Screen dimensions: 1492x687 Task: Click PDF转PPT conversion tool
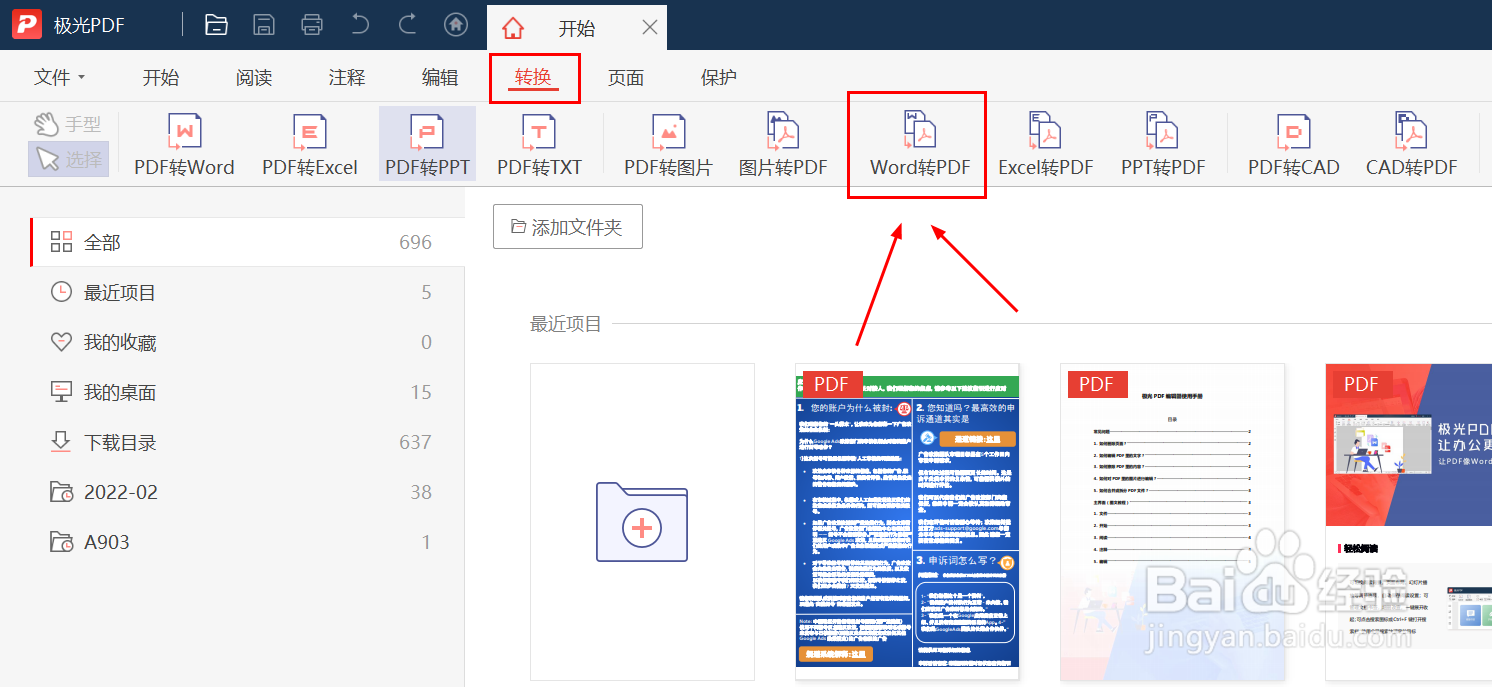(427, 145)
